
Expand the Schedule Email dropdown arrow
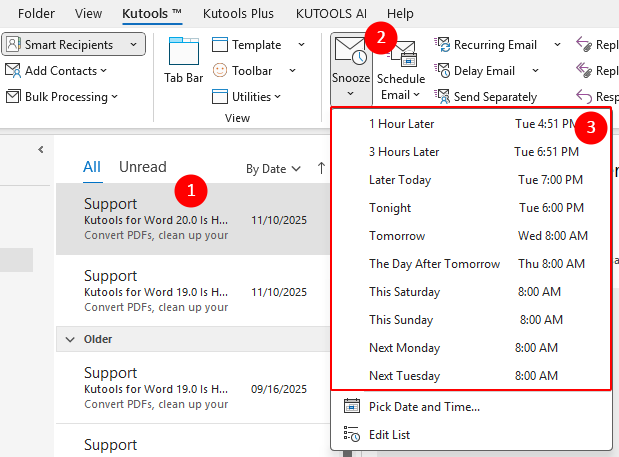pos(416,95)
